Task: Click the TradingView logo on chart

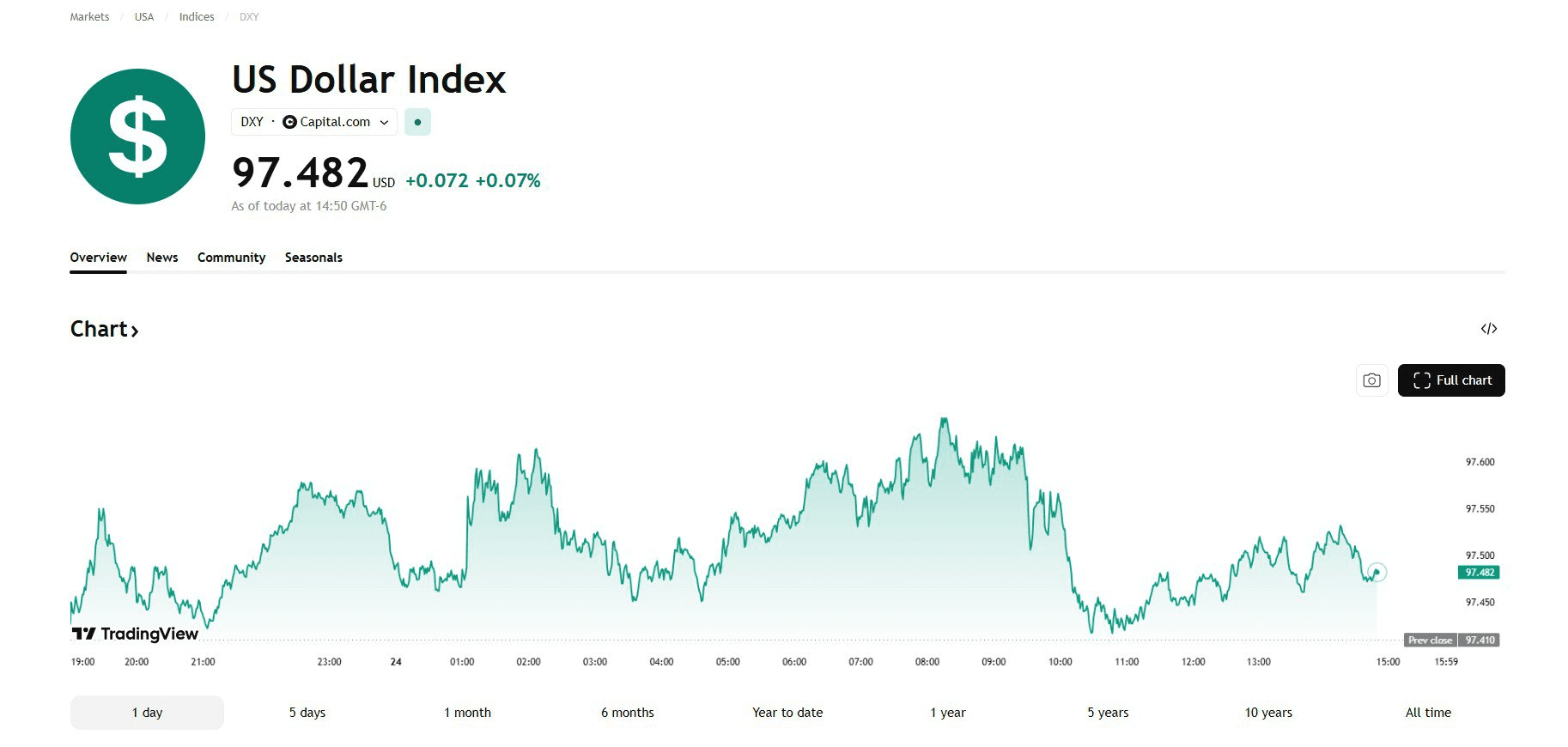Action: 135,634
